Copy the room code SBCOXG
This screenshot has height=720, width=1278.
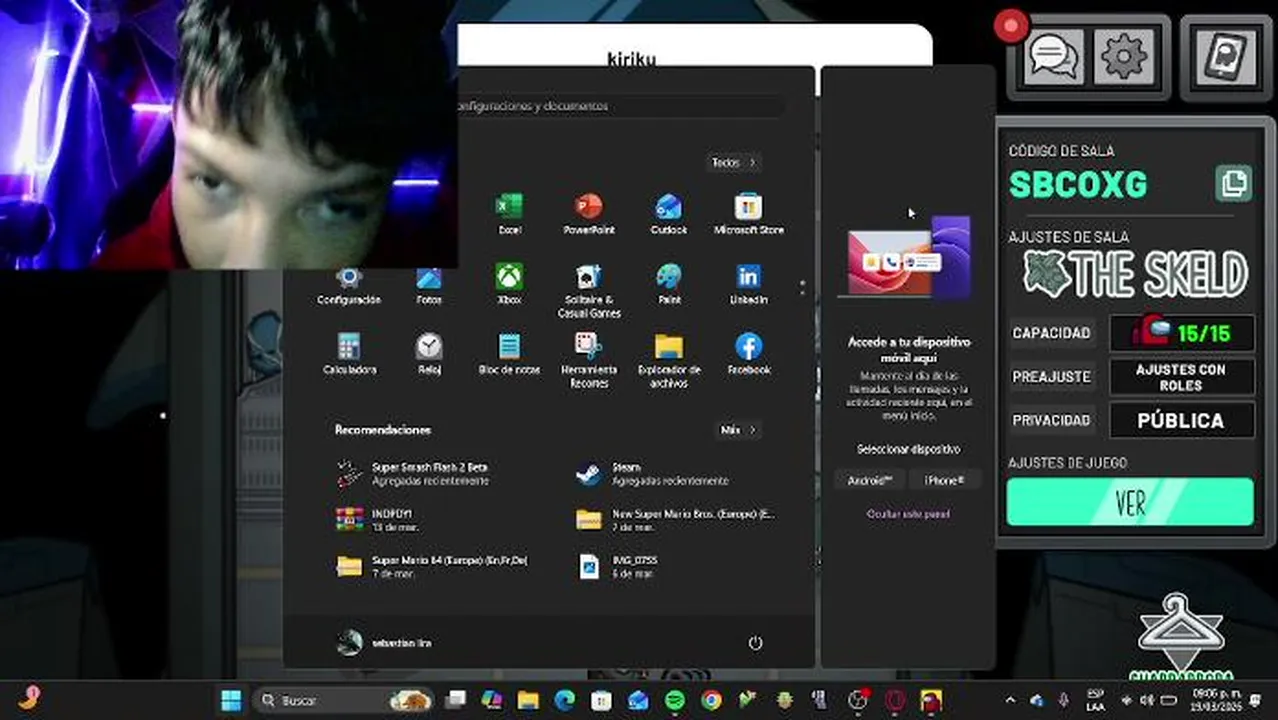pos(1234,184)
